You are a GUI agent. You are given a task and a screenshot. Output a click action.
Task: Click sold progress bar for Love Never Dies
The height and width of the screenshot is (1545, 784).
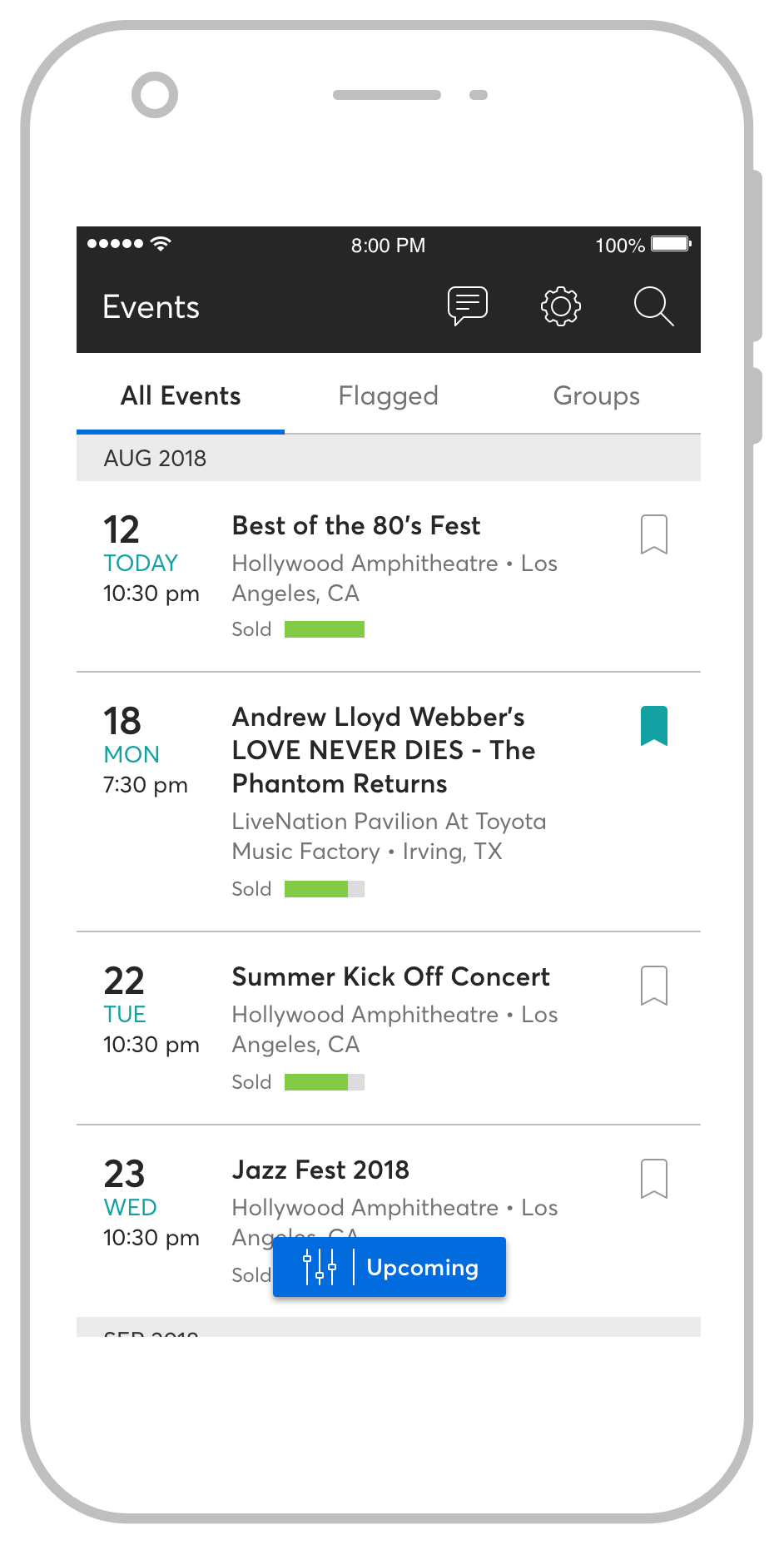pyautogui.click(x=324, y=889)
